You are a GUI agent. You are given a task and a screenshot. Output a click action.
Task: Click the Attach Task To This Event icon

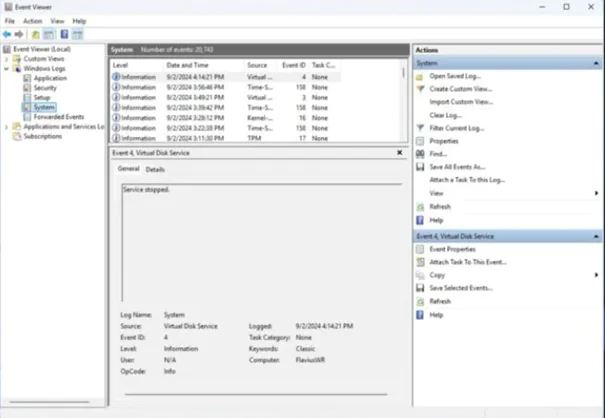click(421, 261)
